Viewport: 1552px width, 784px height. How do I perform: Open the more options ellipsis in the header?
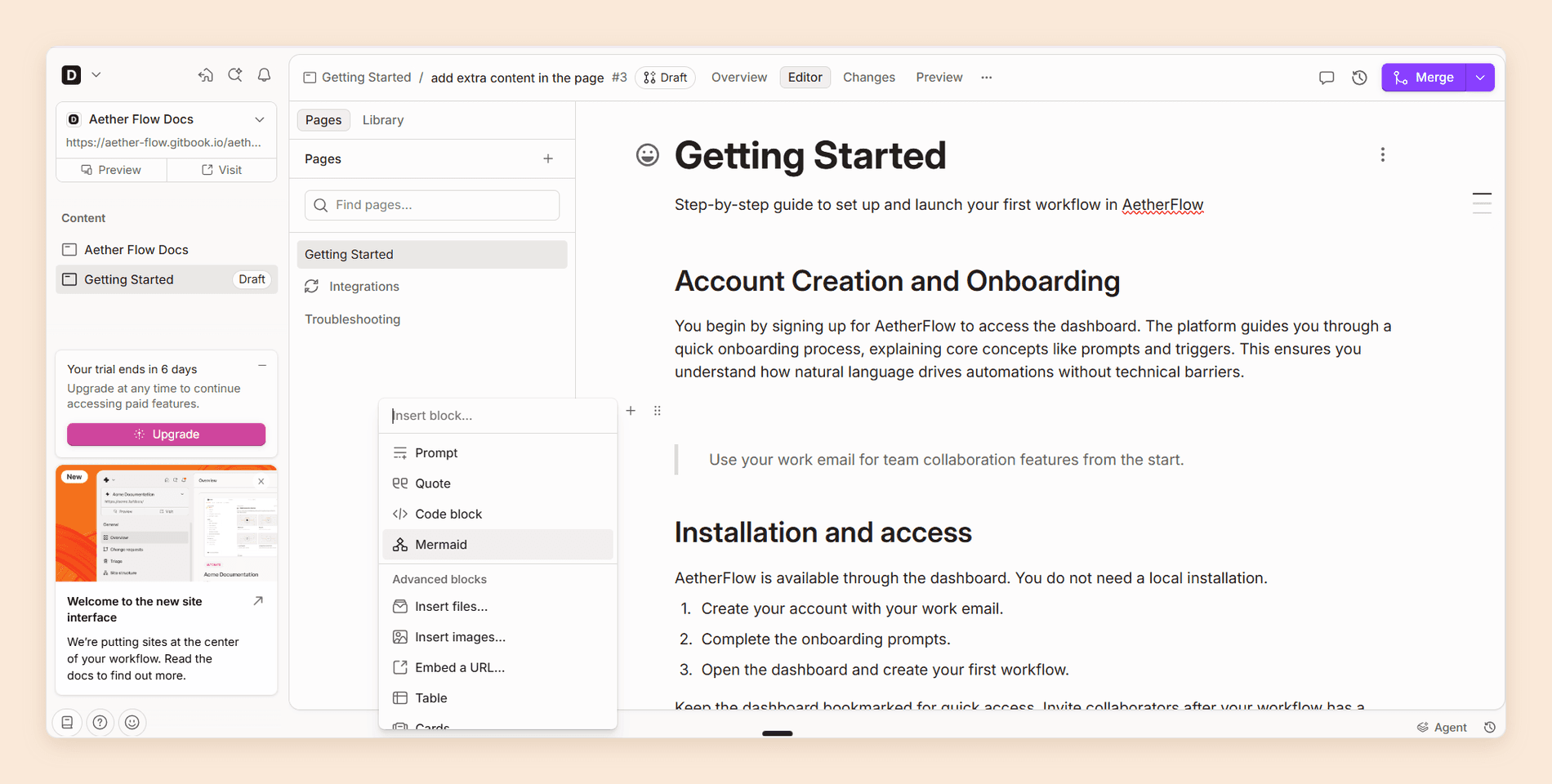pyautogui.click(x=987, y=78)
